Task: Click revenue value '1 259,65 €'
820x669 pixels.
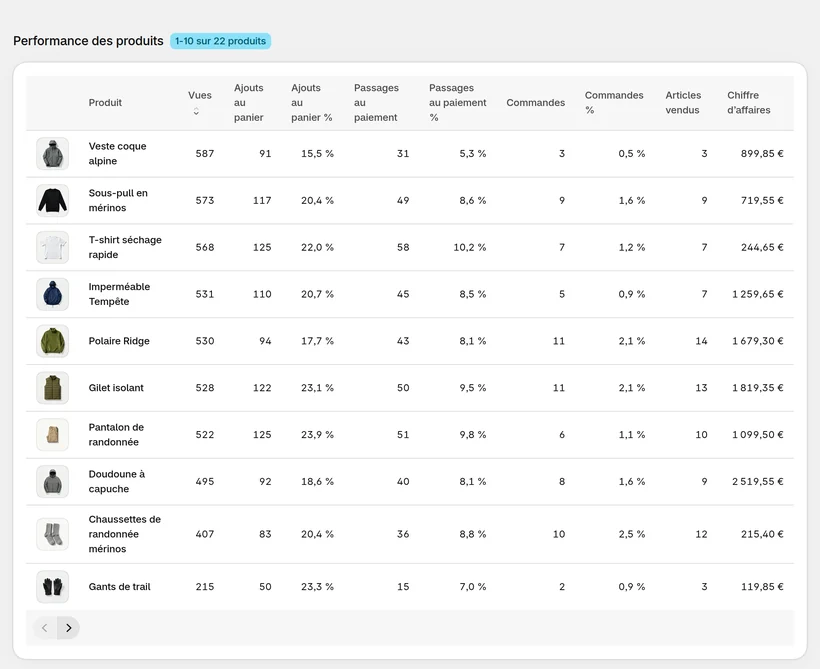Action: point(758,294)
